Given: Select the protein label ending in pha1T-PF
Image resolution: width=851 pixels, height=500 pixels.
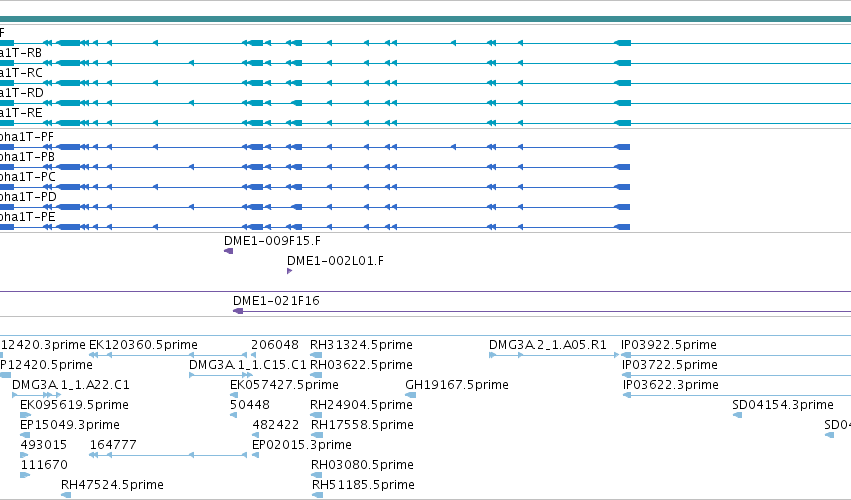Looking at the screenshot, I should coord(27,137).
